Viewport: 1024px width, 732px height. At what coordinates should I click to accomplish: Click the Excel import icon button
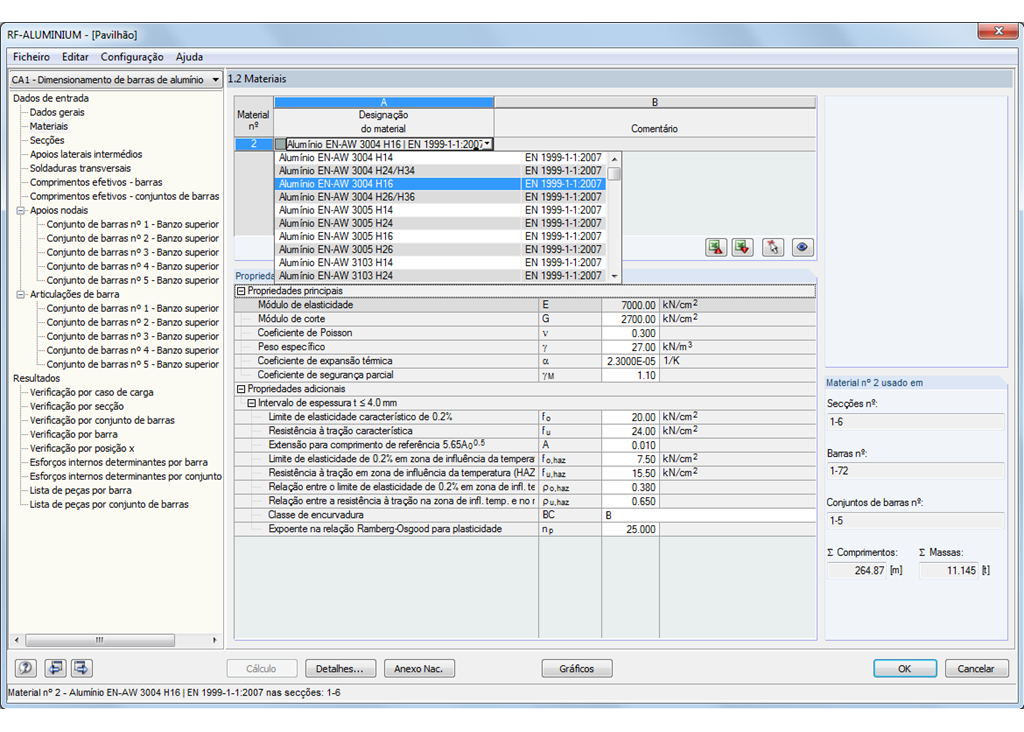point(743,247)
